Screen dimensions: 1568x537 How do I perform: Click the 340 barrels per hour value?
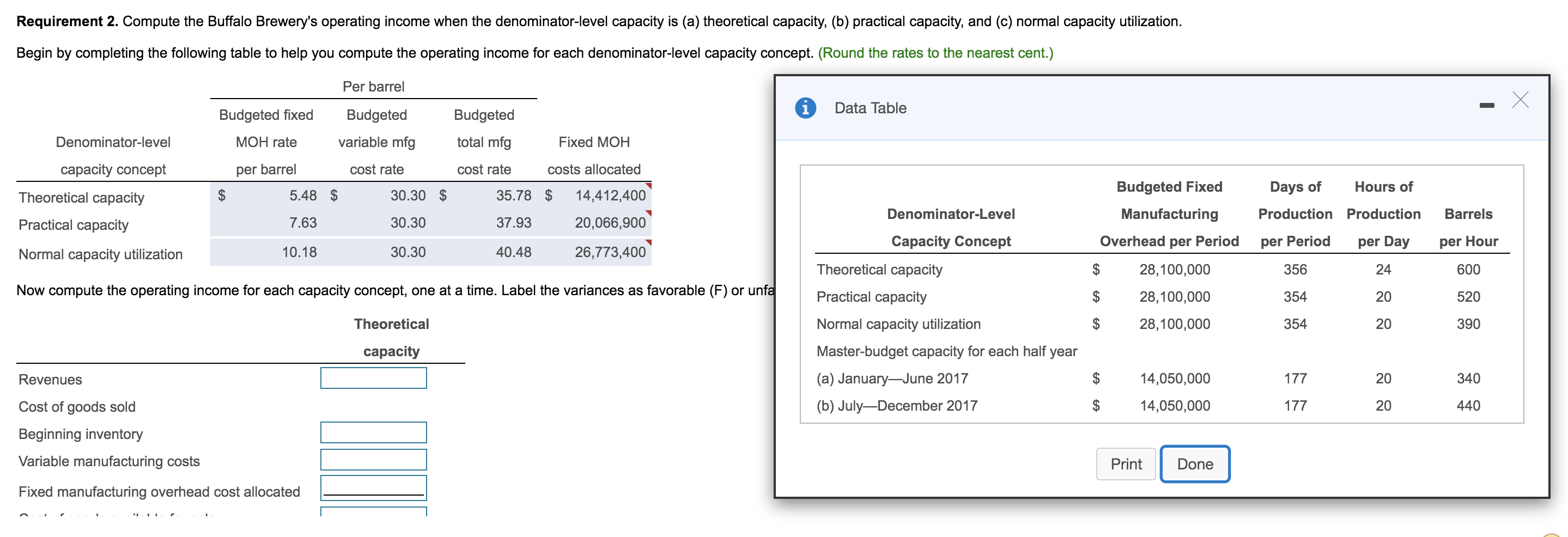click(x=1468, y=379)
